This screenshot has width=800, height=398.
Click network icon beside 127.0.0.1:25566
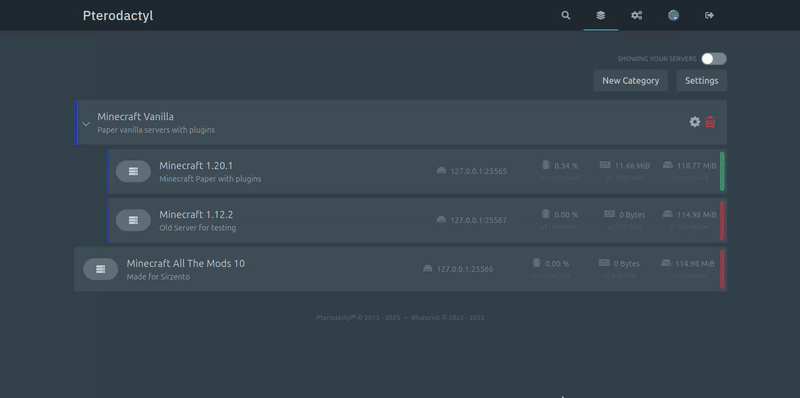pyautogui.click(x=428, y=269)
